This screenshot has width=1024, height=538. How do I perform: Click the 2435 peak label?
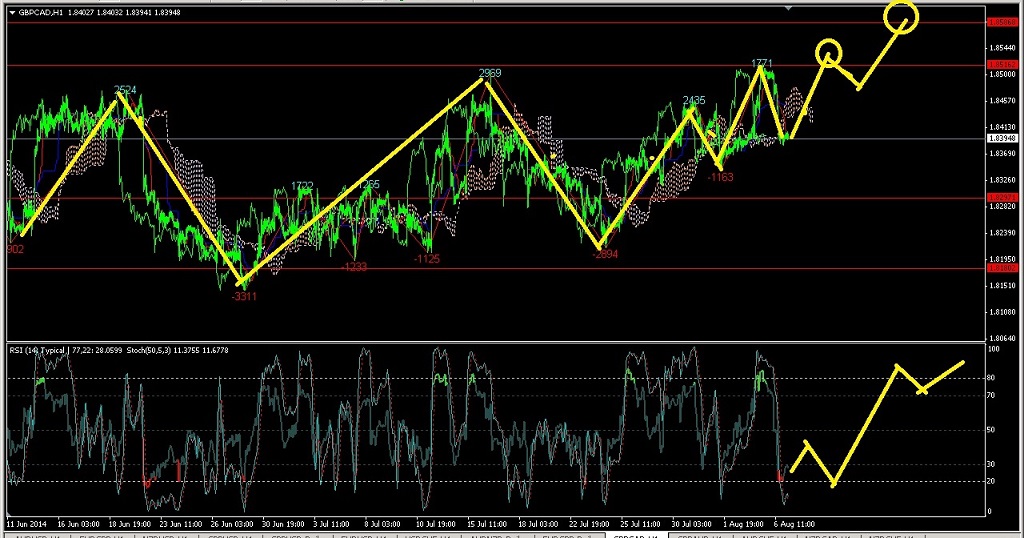694,100
